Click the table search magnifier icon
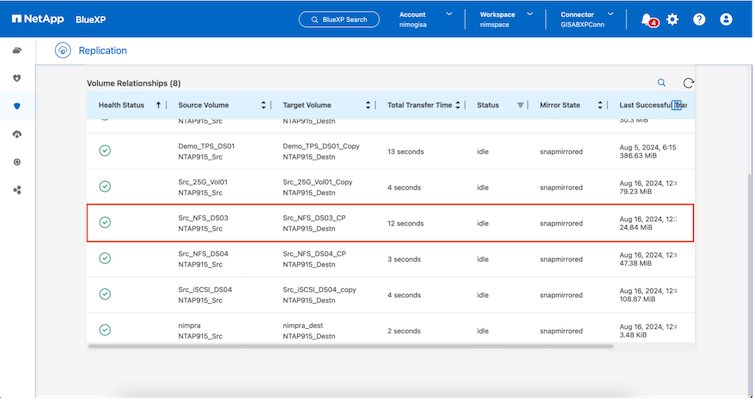 661,83
